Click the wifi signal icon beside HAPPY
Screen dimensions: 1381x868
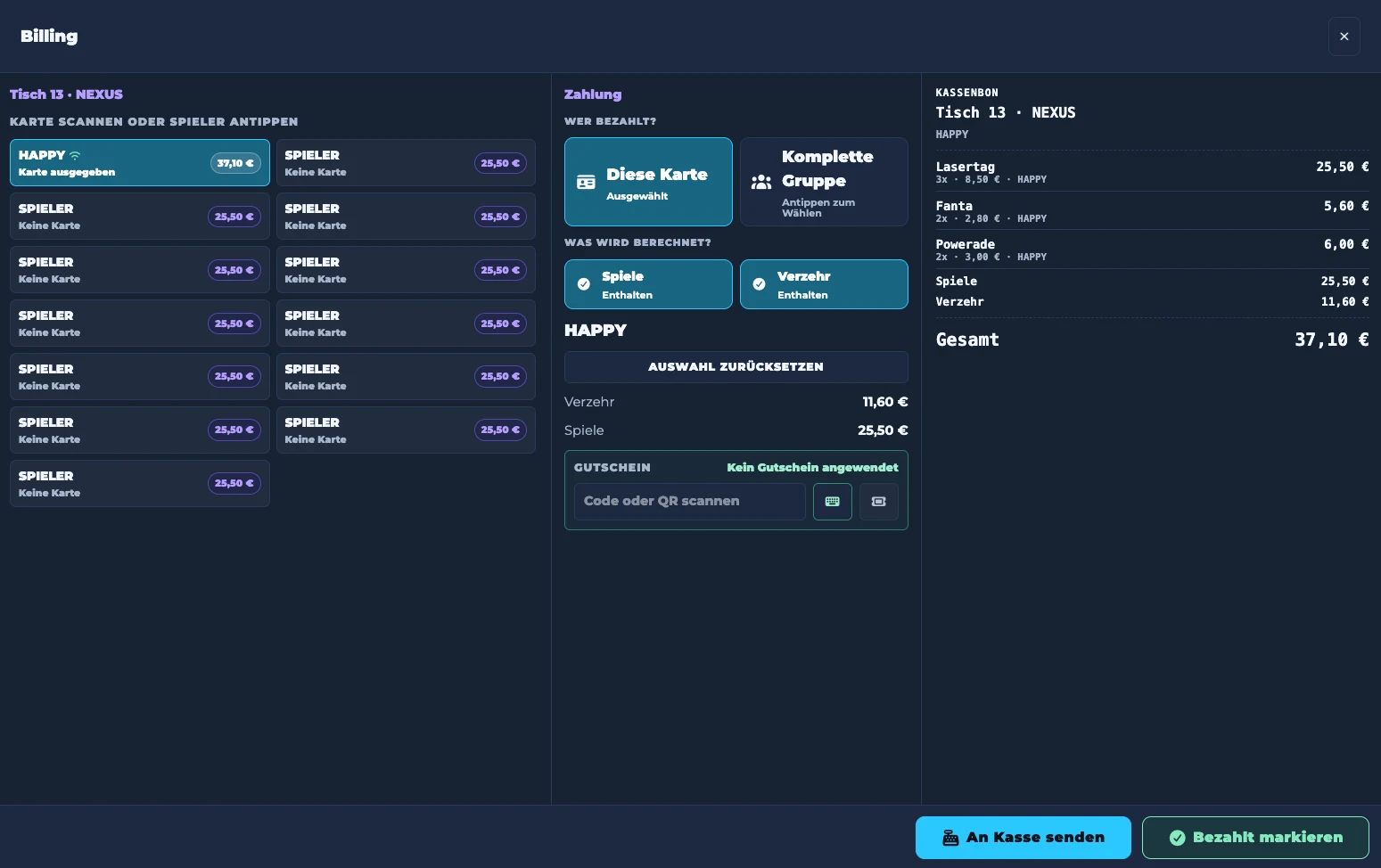(75, 155)
